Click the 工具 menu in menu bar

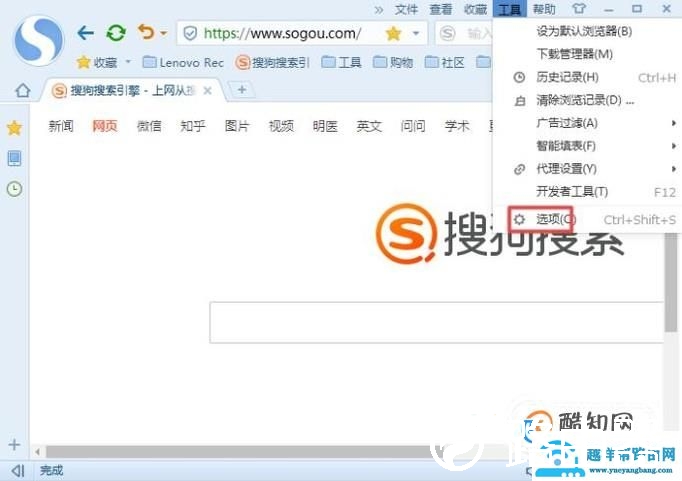510,9
